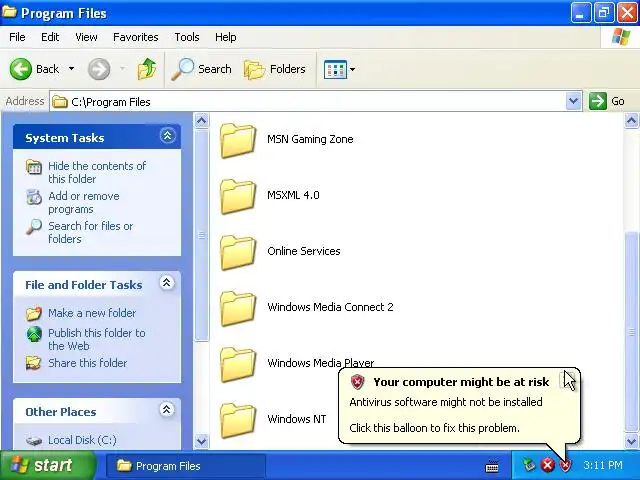Click the balloon text to fix problem

click(434, 428)
